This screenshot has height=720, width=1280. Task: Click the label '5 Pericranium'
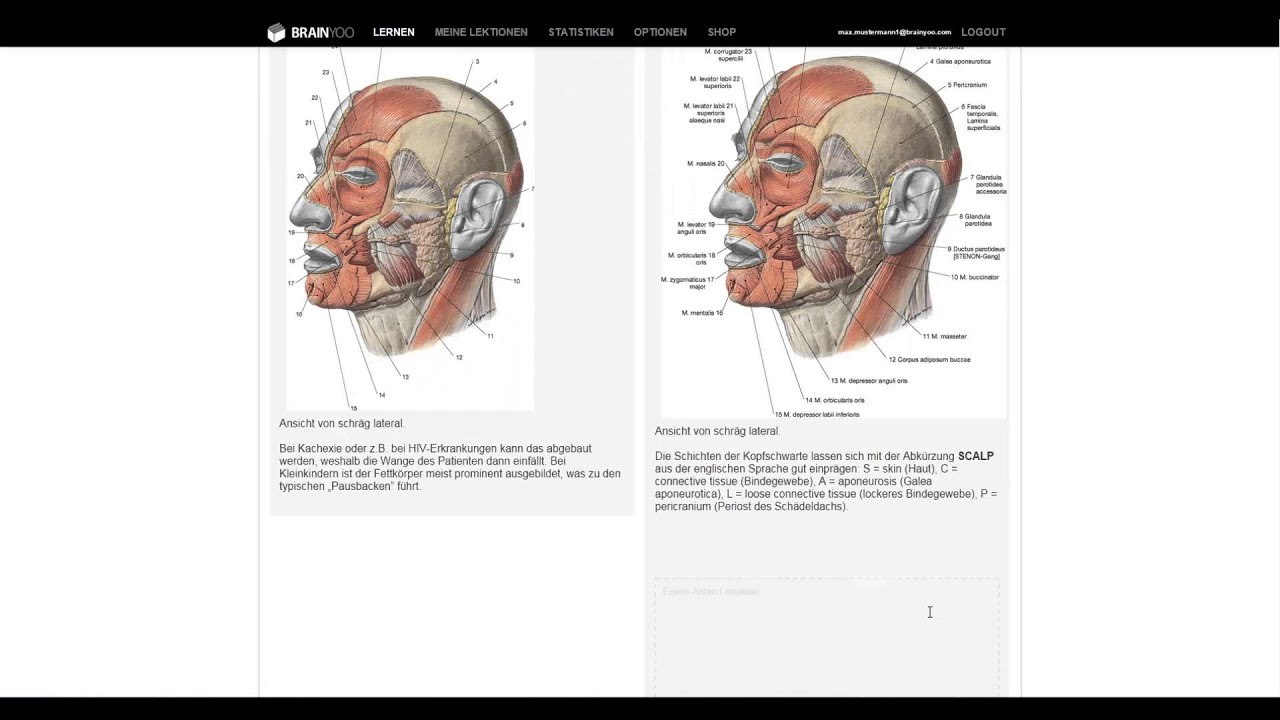[x=967, y=85]
